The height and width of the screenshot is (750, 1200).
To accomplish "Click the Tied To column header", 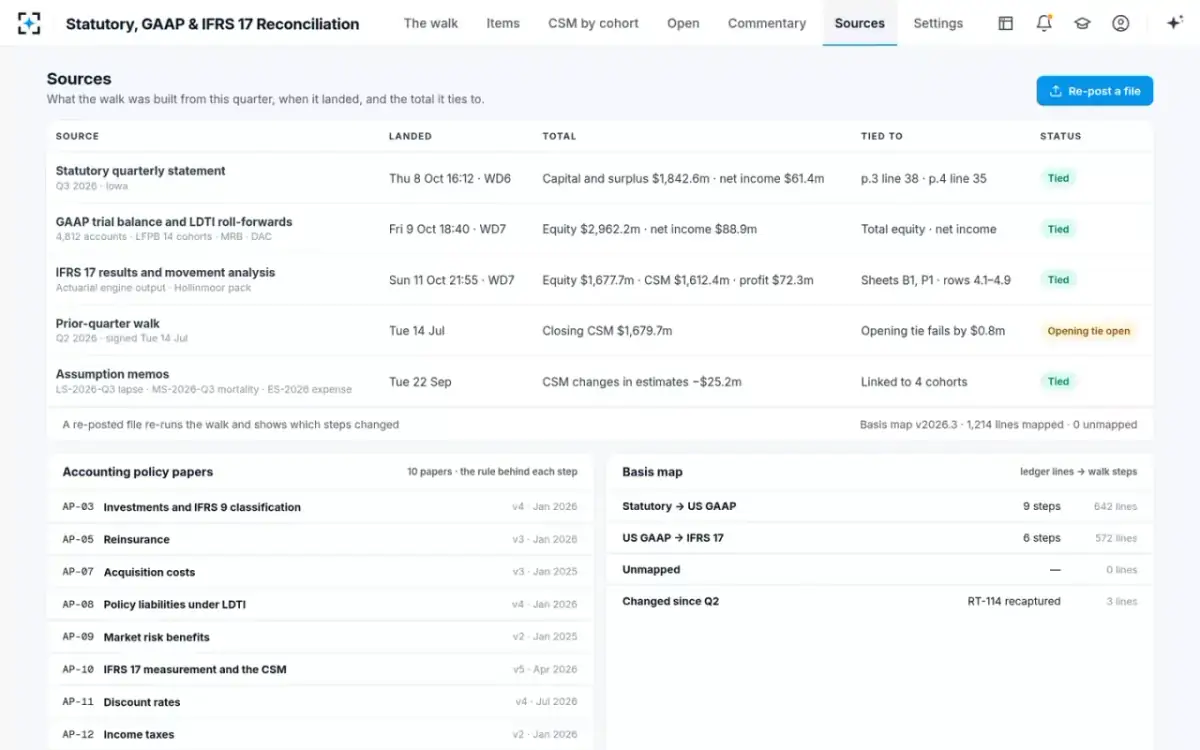I will (882, 136).
